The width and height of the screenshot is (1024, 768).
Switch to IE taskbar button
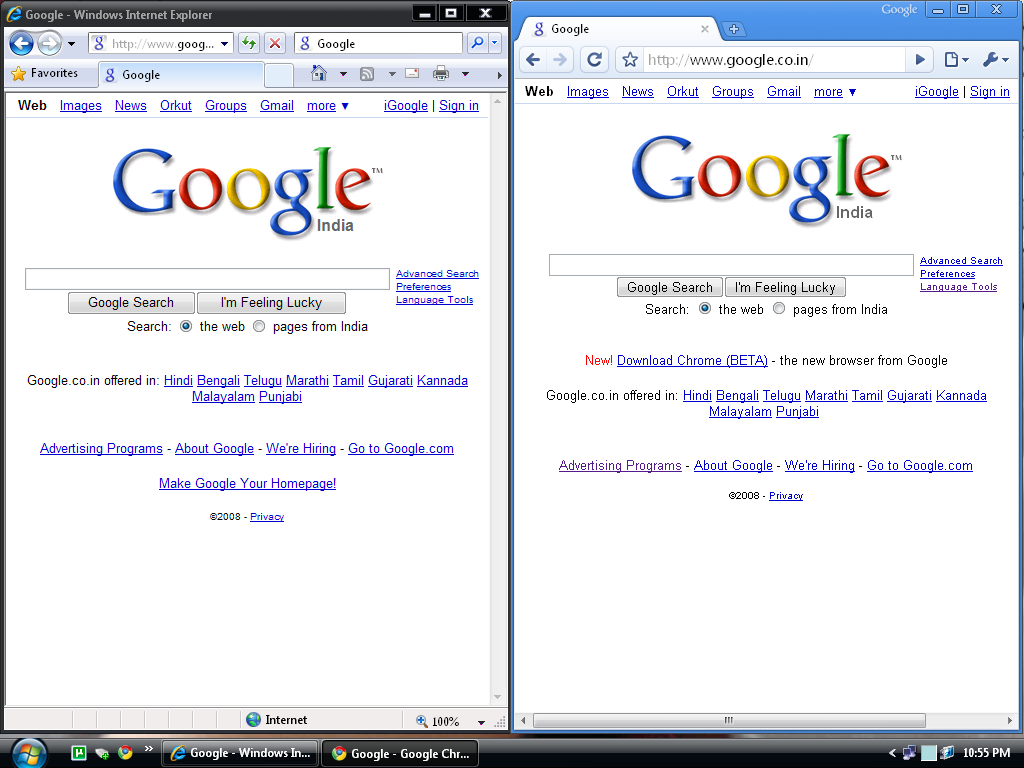pyautogui.click(x=240, y=753)
